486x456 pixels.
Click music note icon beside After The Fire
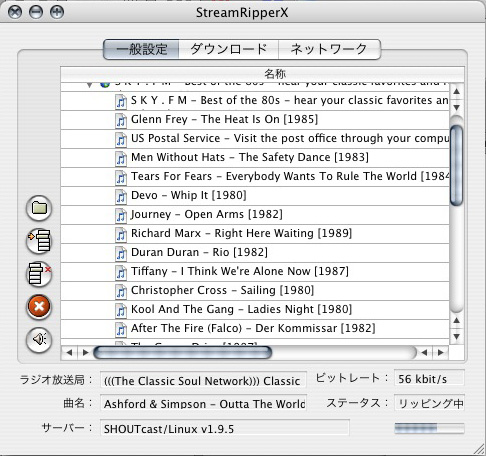coord(121,329)
